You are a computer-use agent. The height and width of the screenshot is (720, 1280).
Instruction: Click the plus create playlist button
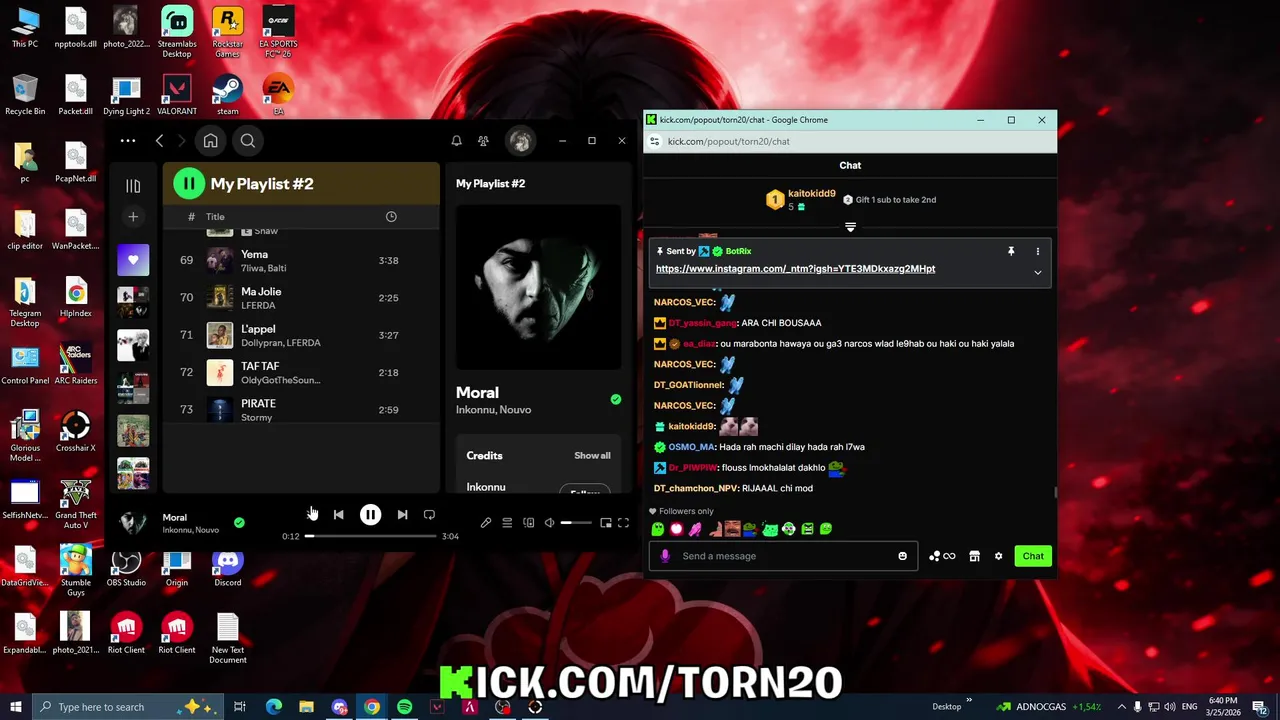[133, 217]
